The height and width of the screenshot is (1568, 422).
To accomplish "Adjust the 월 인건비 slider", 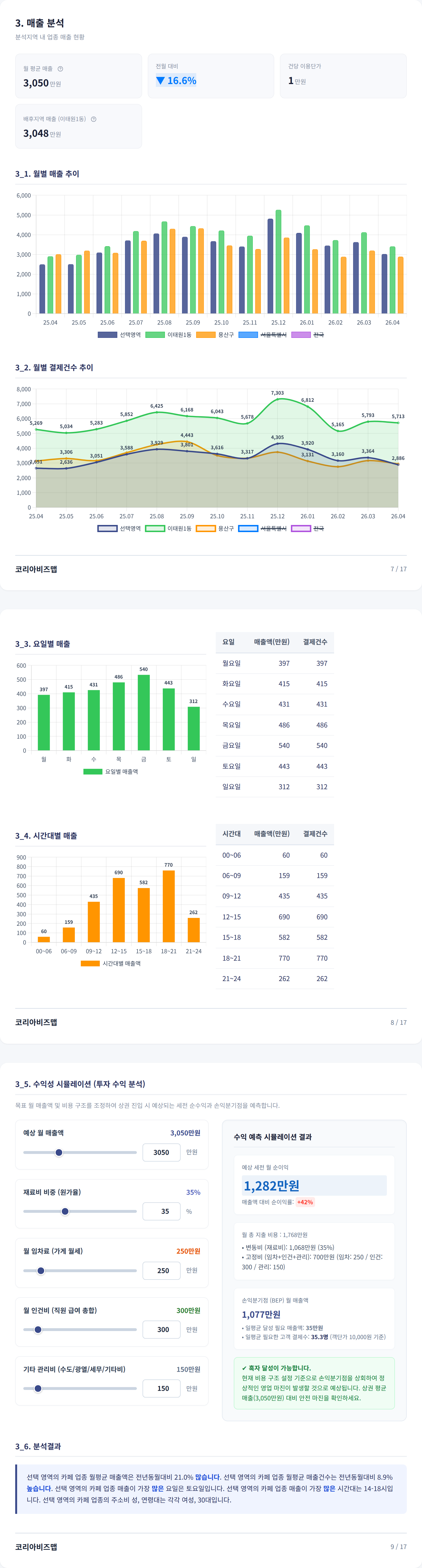I will coord(80,1329).
